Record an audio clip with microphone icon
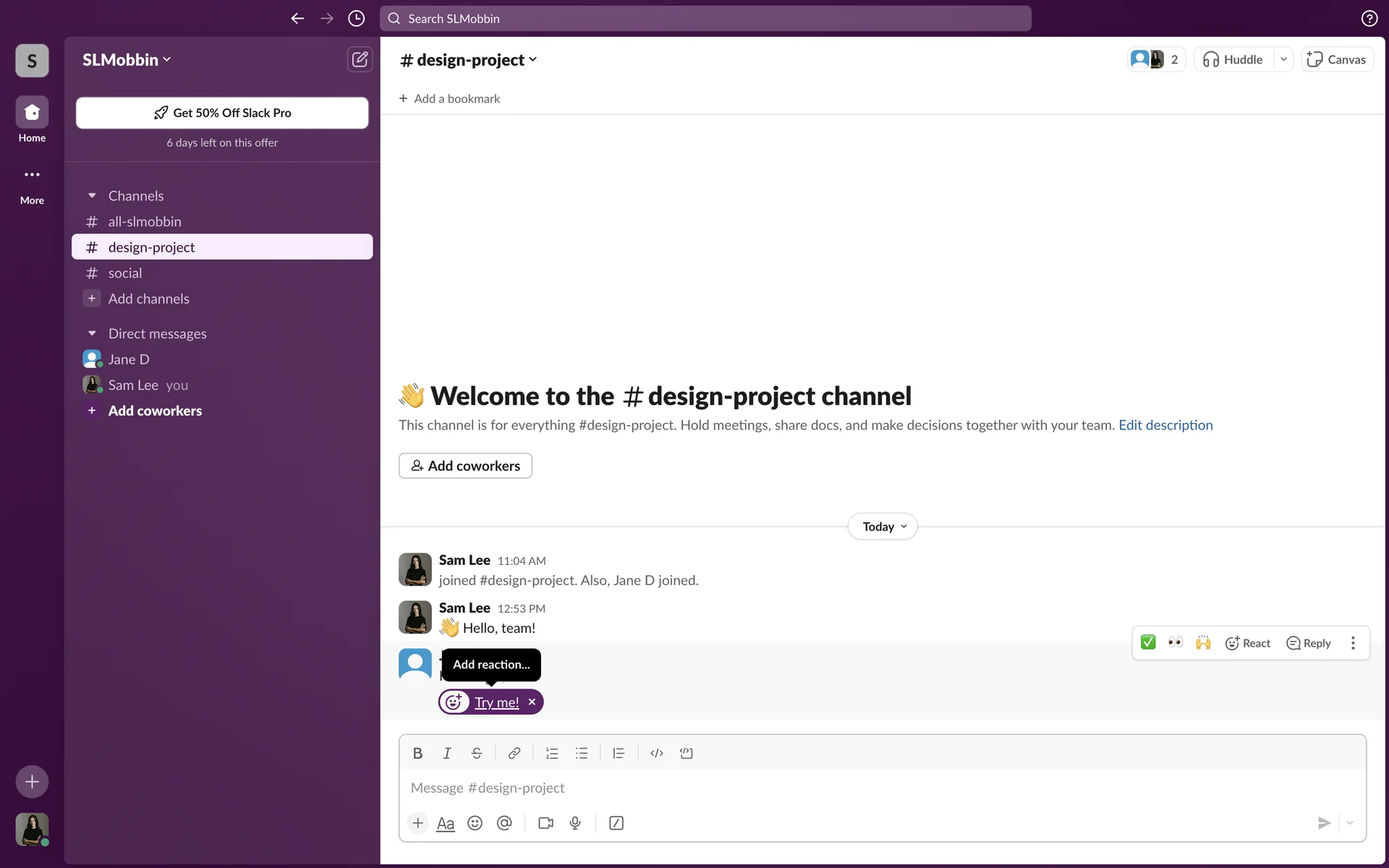Screen dimensions: 1389x868 point(575,823)
